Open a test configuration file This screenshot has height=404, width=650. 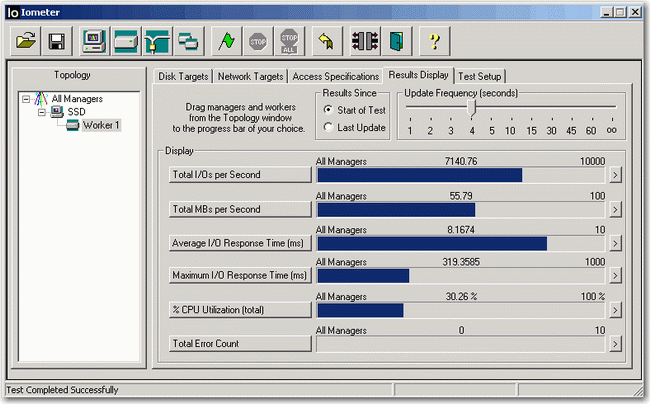(x=25, y=41)
